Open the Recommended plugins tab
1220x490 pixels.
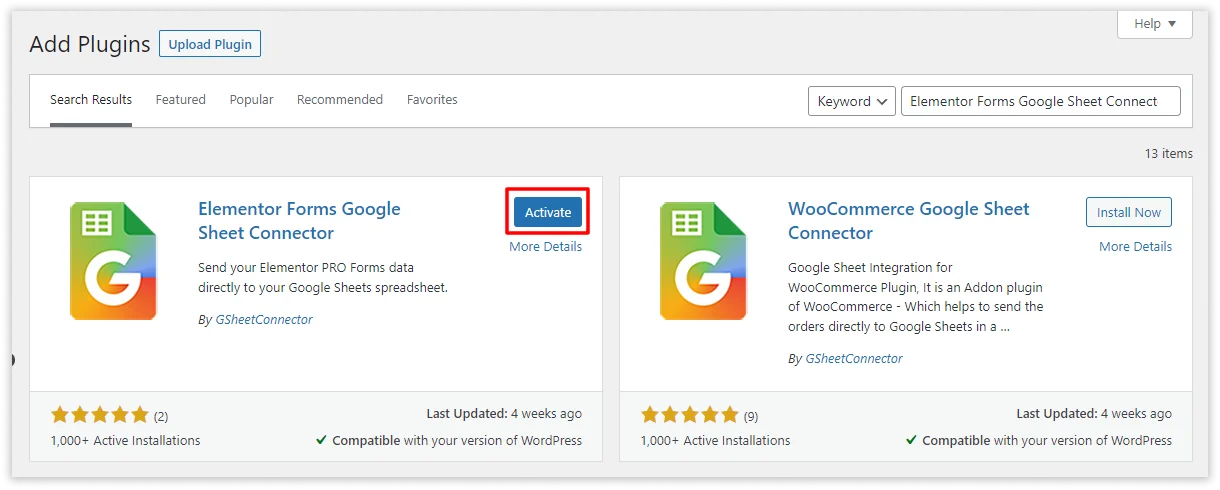point(340,100)
